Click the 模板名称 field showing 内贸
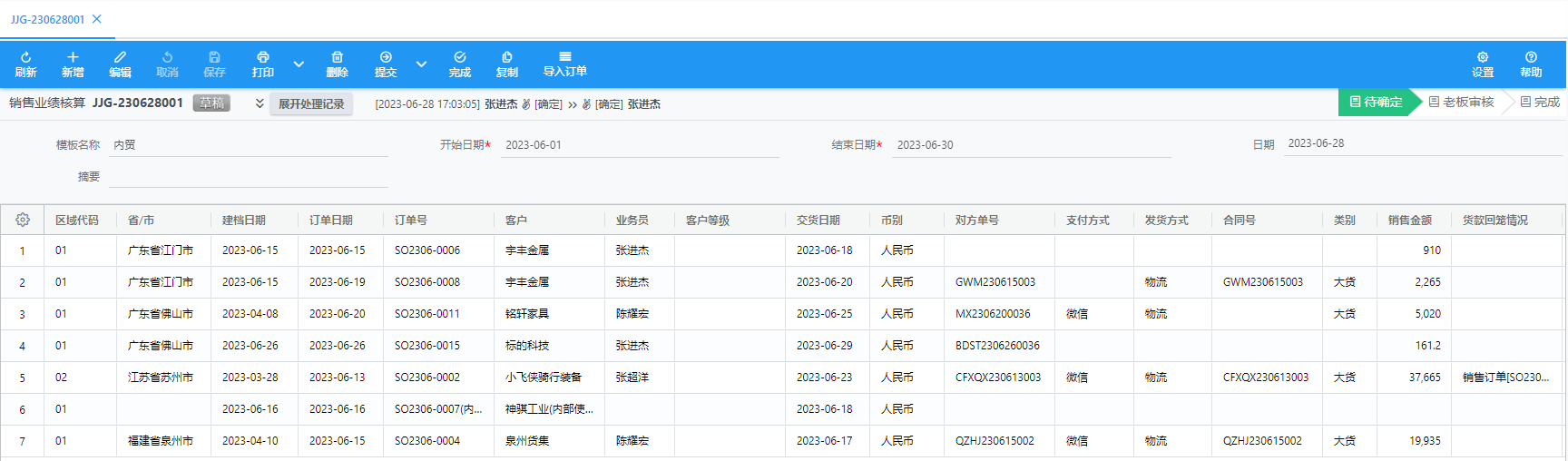1568x461 pixels. [x=249, y=145]
